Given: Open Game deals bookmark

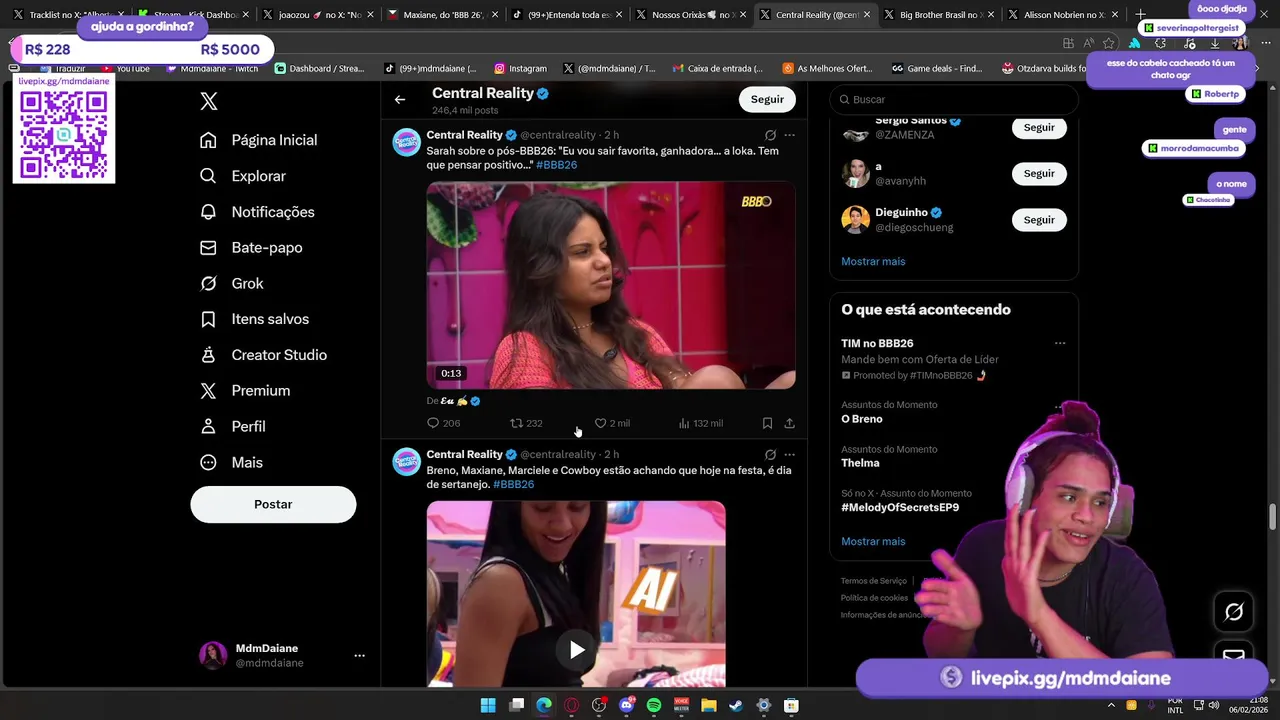Looking at the screenshot, I should tap(937, 68).
